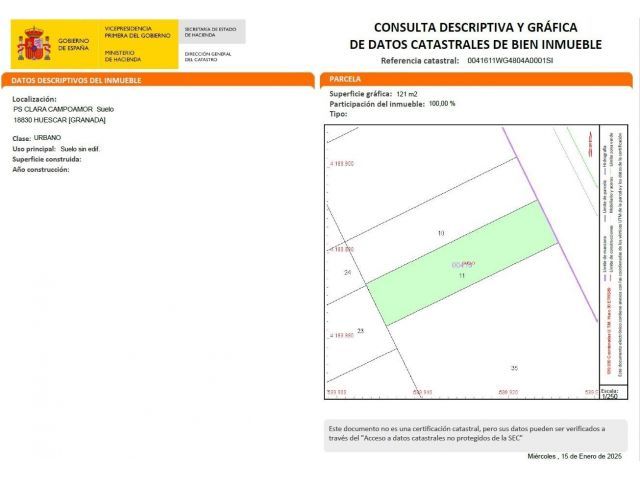640x480 pixels.
Task: Click parcel number 23 on the map
Action: point(360,331)
